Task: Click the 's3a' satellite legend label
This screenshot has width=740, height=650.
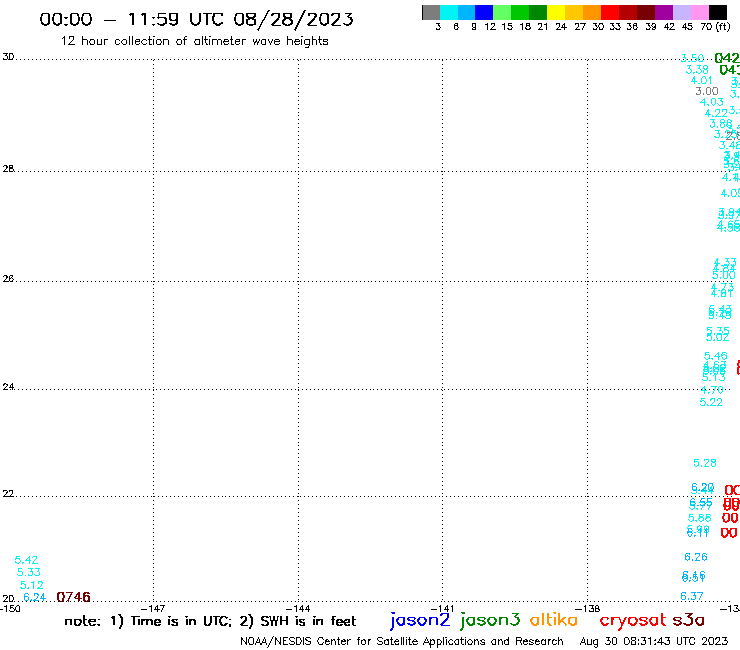Action: [688, 620]
